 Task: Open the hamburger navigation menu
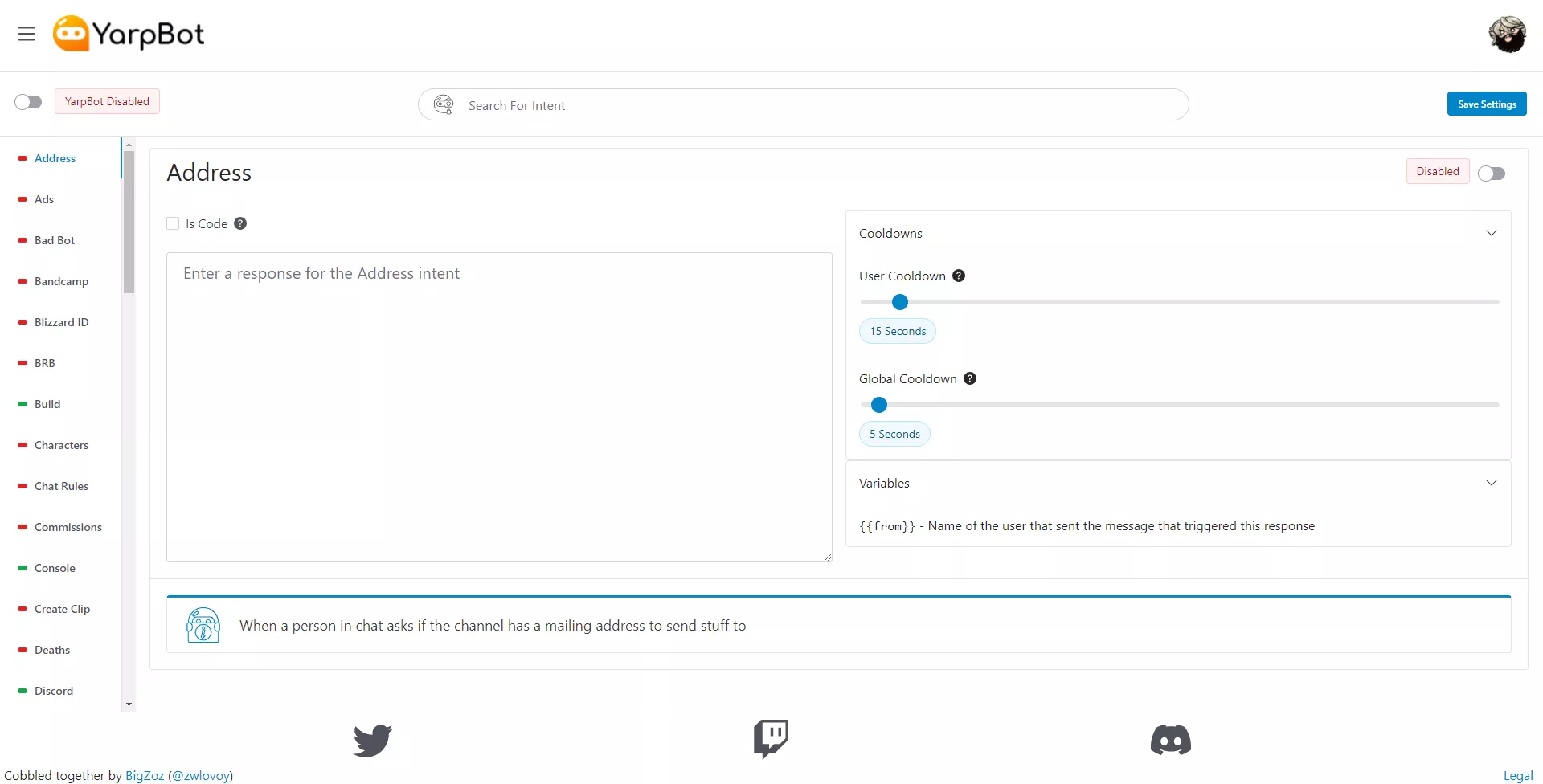click(27, 34)
